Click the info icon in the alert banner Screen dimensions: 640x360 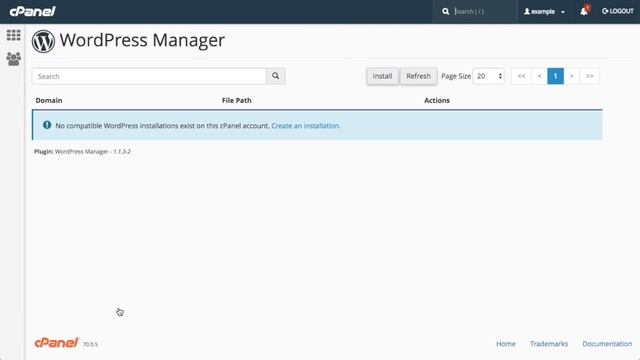[x=47, y=125]
